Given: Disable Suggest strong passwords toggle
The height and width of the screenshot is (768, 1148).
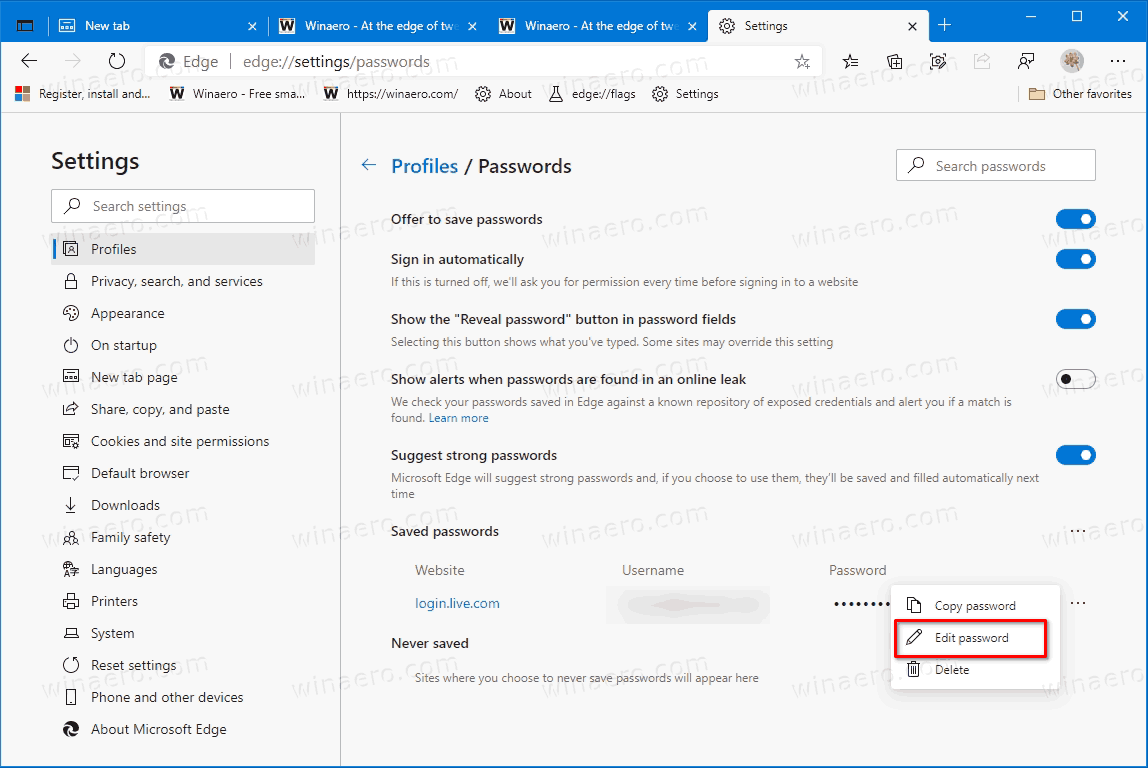Looking at the screenshot, I should (x=1076, y=455).
